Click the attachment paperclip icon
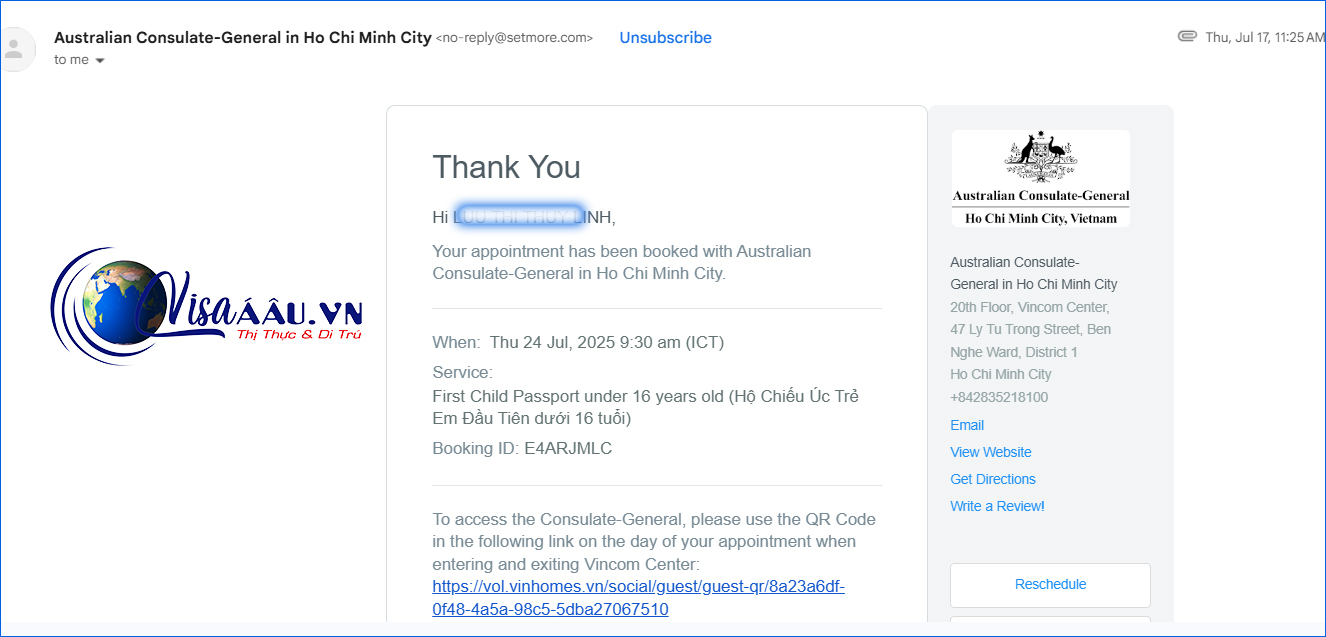Image resolution: width=1326 pixels, height=637 pixels. (x=1187, y=36)
